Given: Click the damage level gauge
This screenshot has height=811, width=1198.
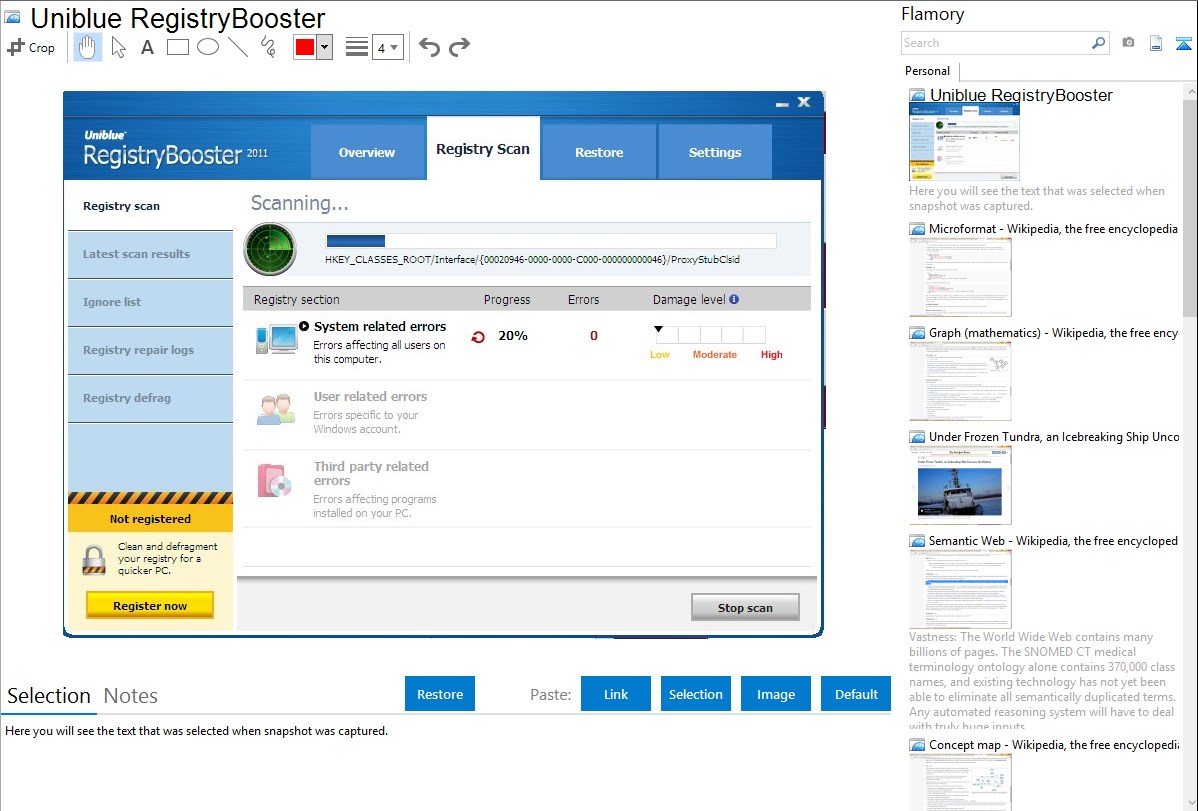Looking at the screenshot, I should coord(710,334).
